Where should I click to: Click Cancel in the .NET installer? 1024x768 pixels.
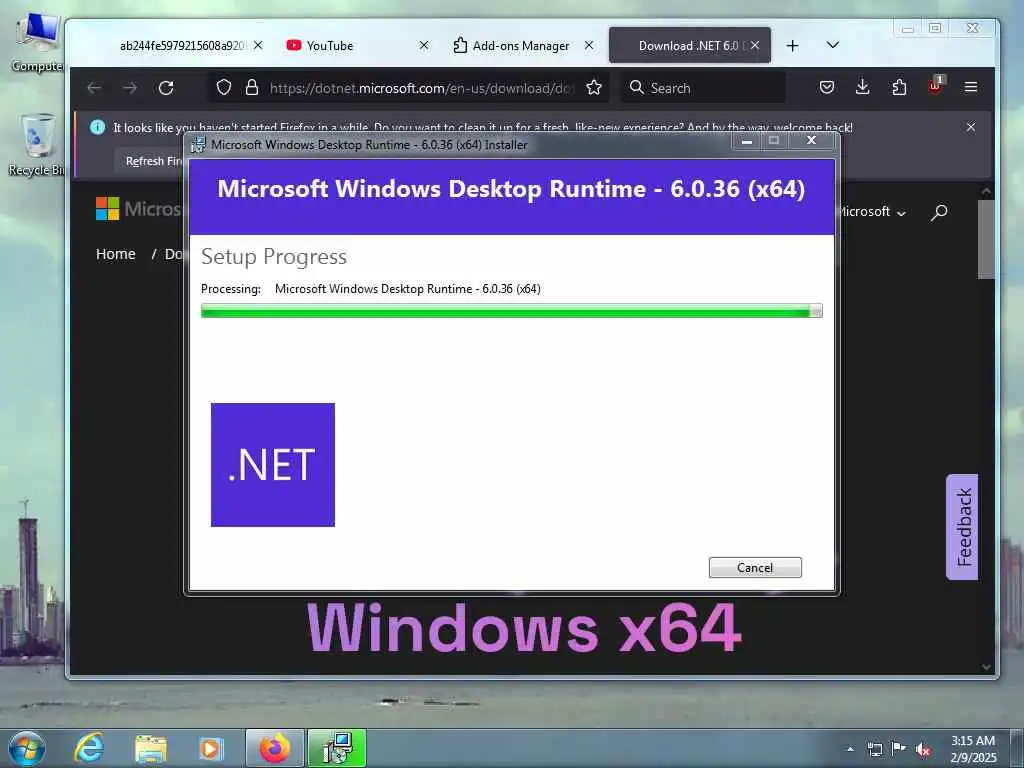pos(755,567)
